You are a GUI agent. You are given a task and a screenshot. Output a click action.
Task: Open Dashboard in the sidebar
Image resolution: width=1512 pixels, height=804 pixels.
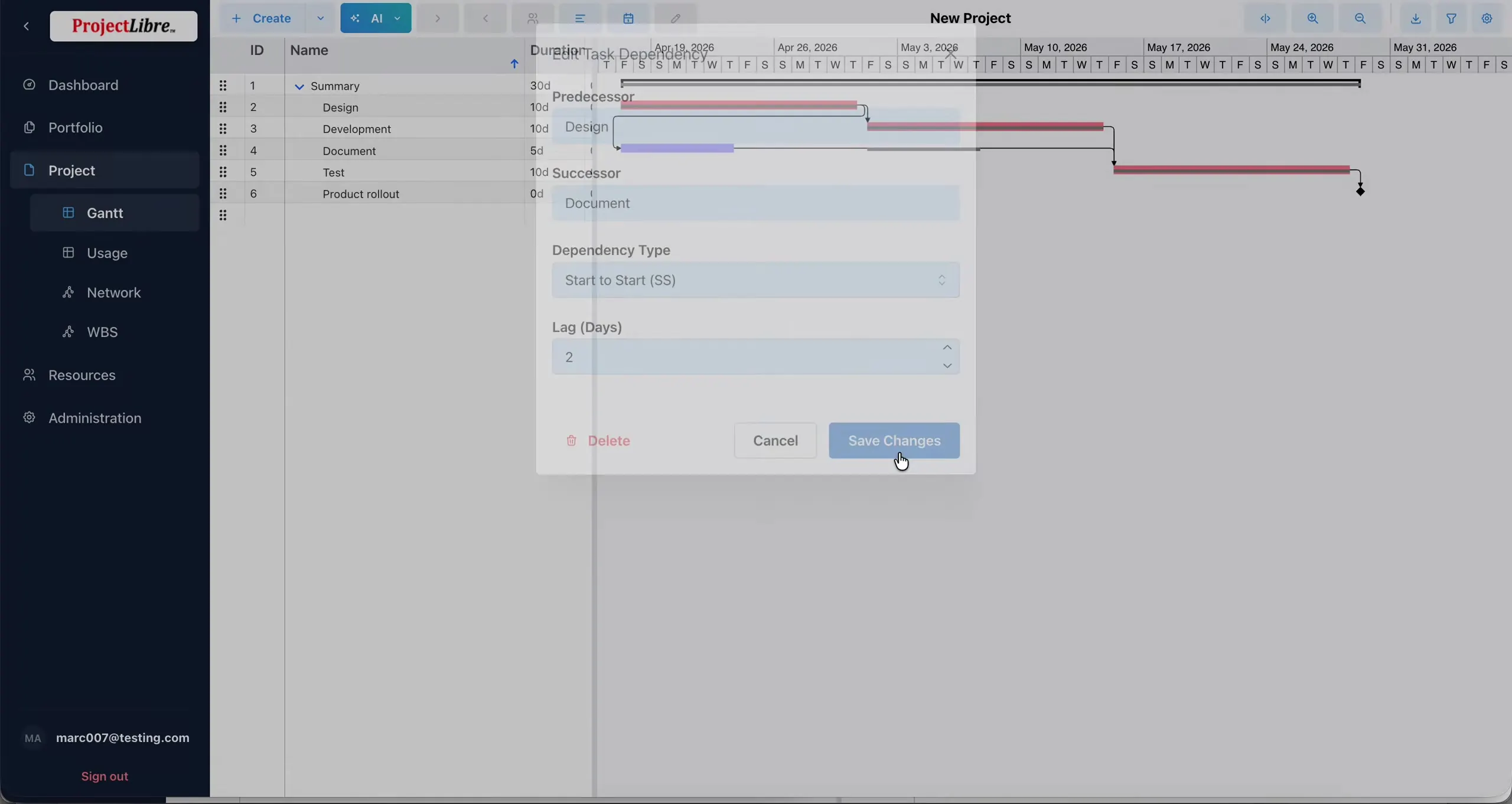point(105,85)
